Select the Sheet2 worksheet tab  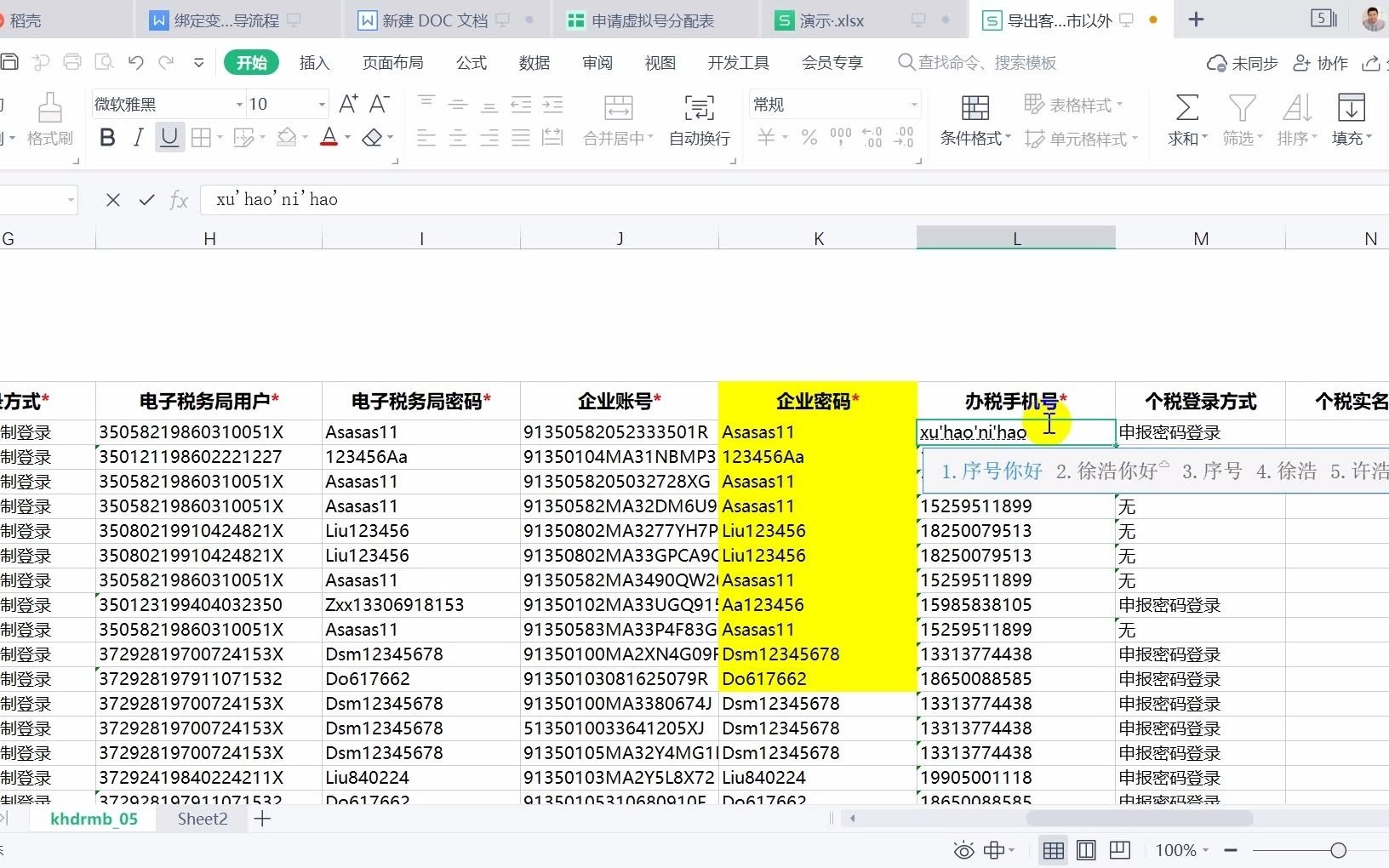pos(202,819)
